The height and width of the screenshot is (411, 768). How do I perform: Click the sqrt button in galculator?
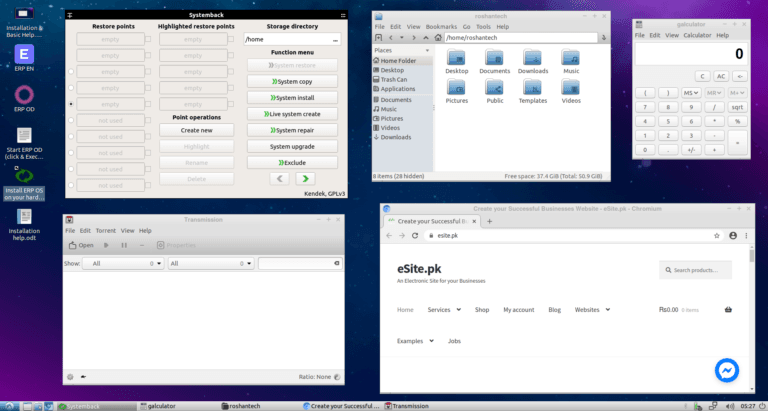point(737,107)
